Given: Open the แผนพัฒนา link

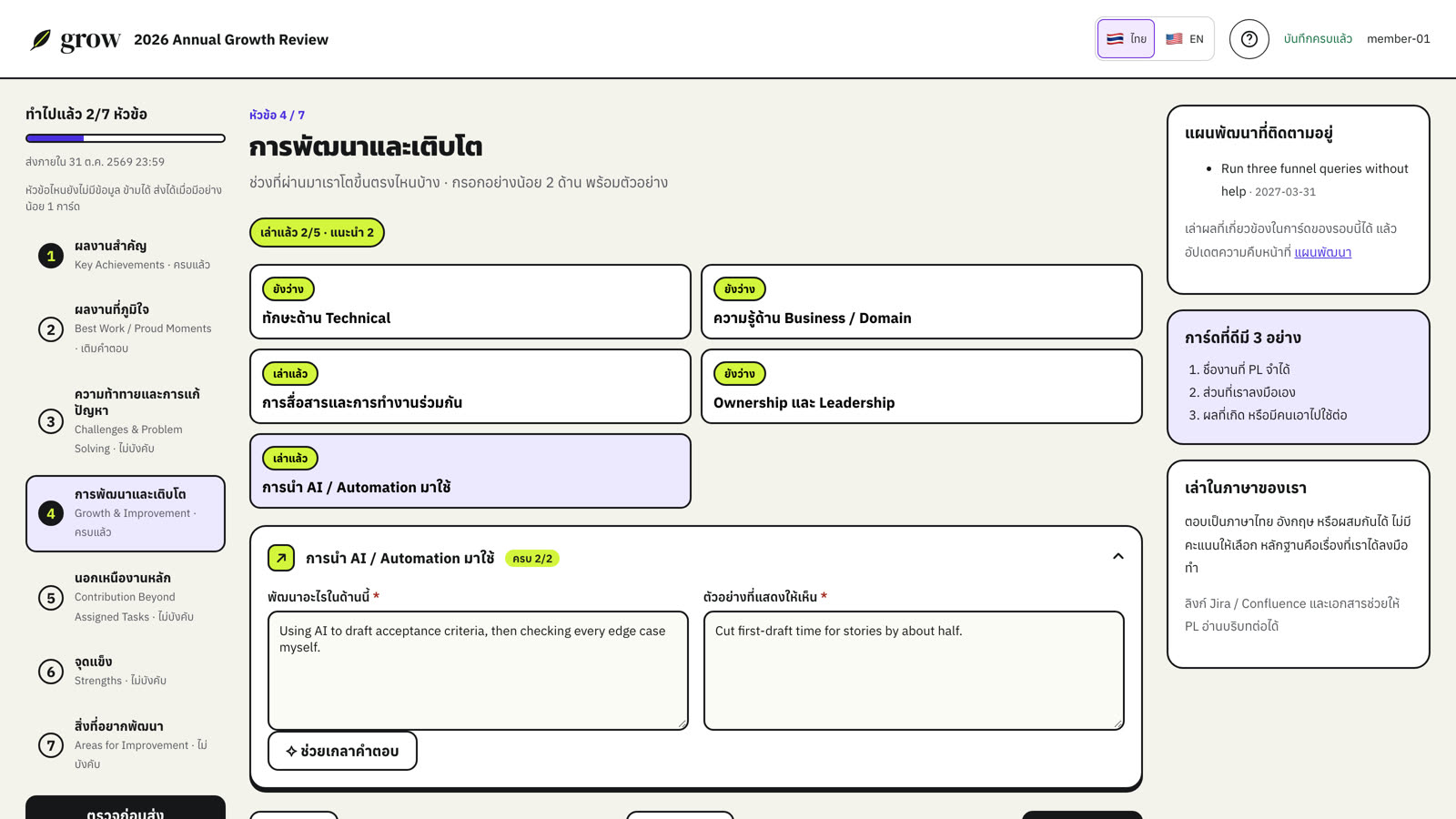Looking at the screenshot, I should tap(1322, 252).
